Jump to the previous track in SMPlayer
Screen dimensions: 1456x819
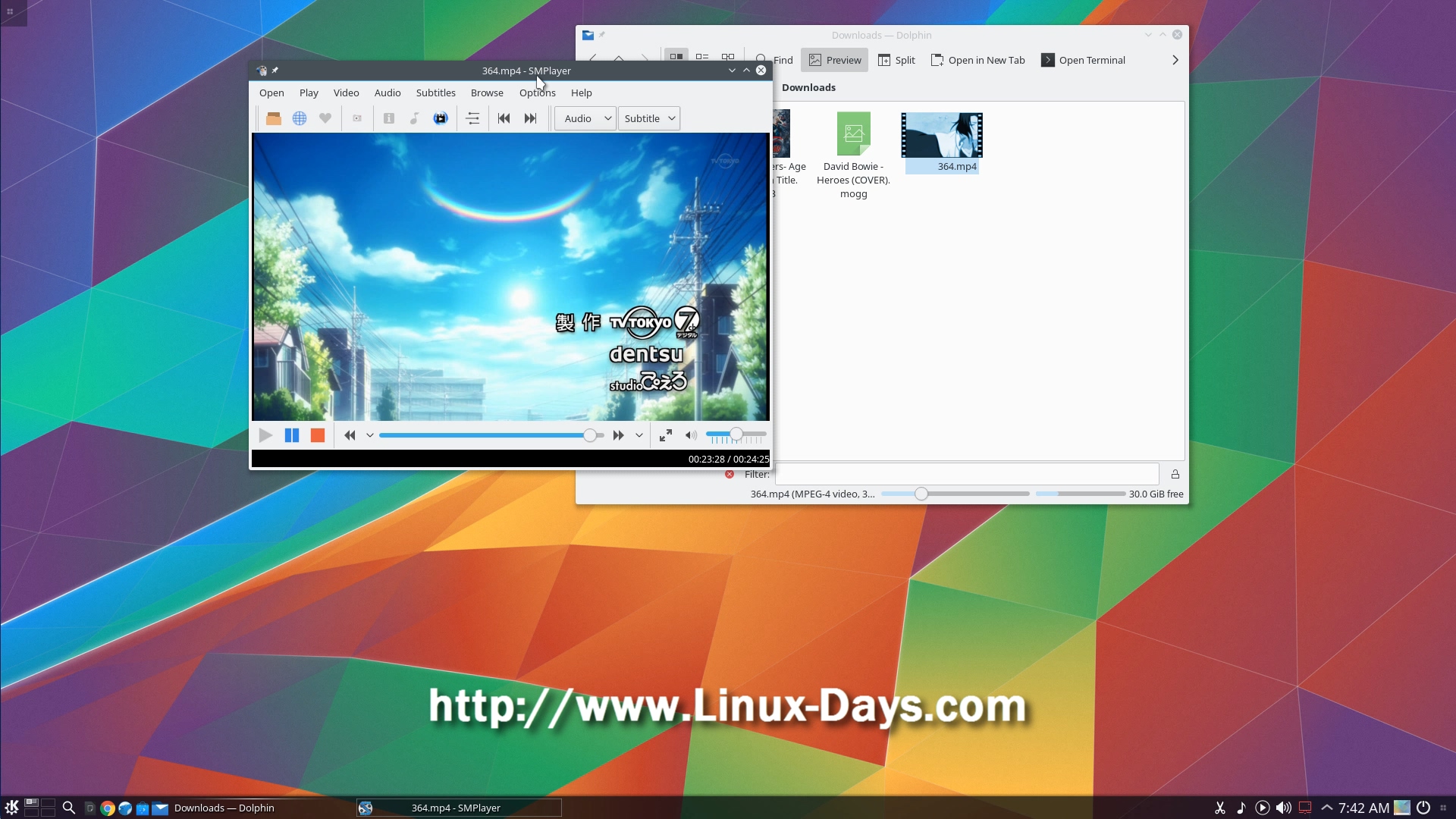(504, 118)
